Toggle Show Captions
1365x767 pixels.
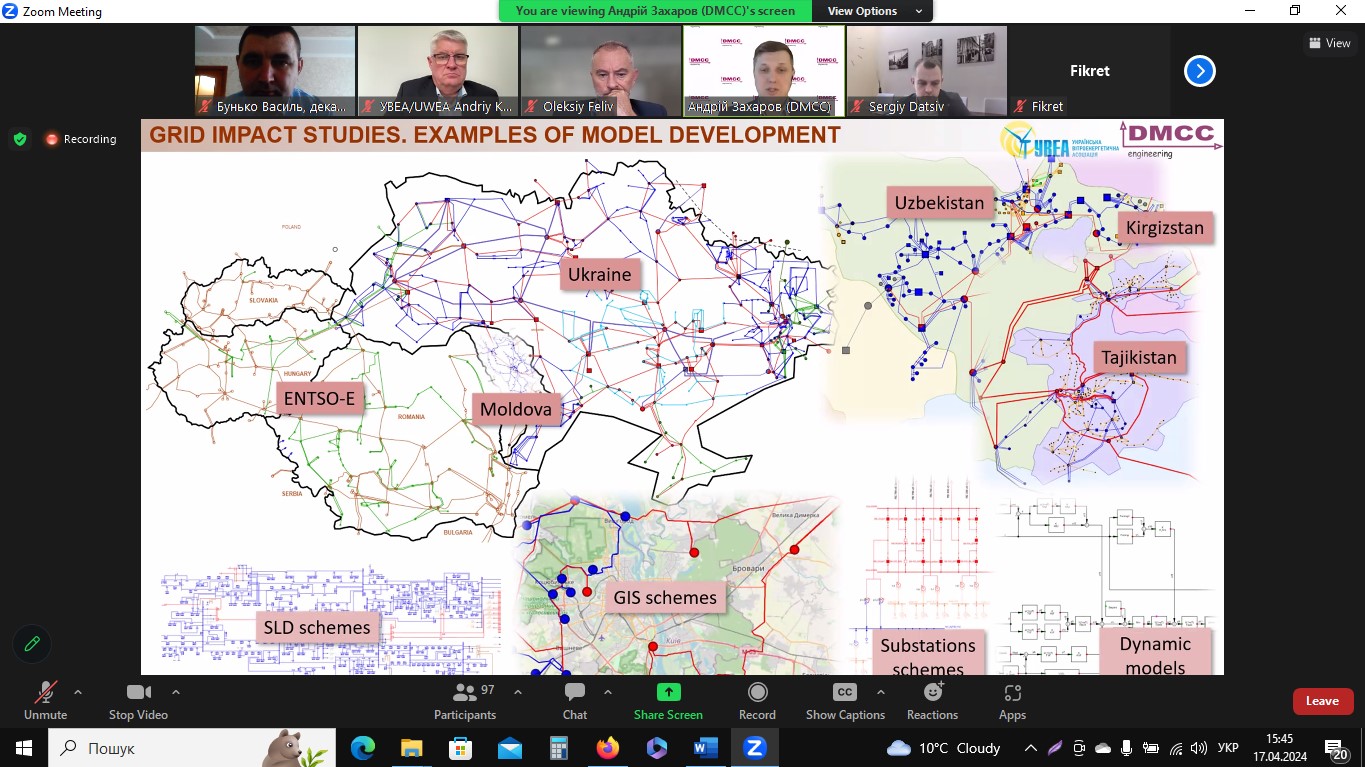click(x=845, y=701)
